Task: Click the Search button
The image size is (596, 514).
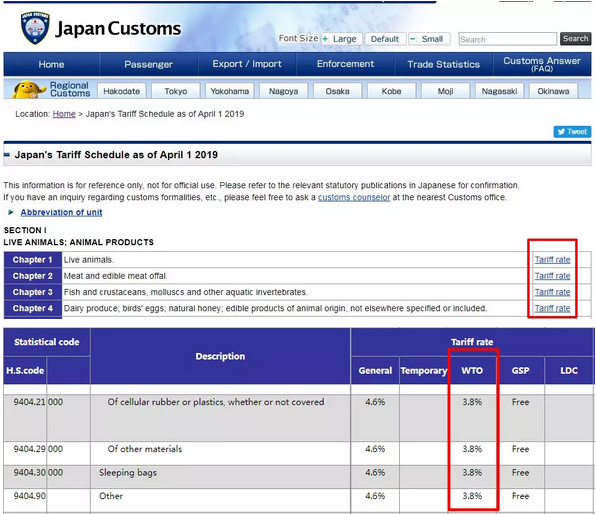Action: (575, 38)
